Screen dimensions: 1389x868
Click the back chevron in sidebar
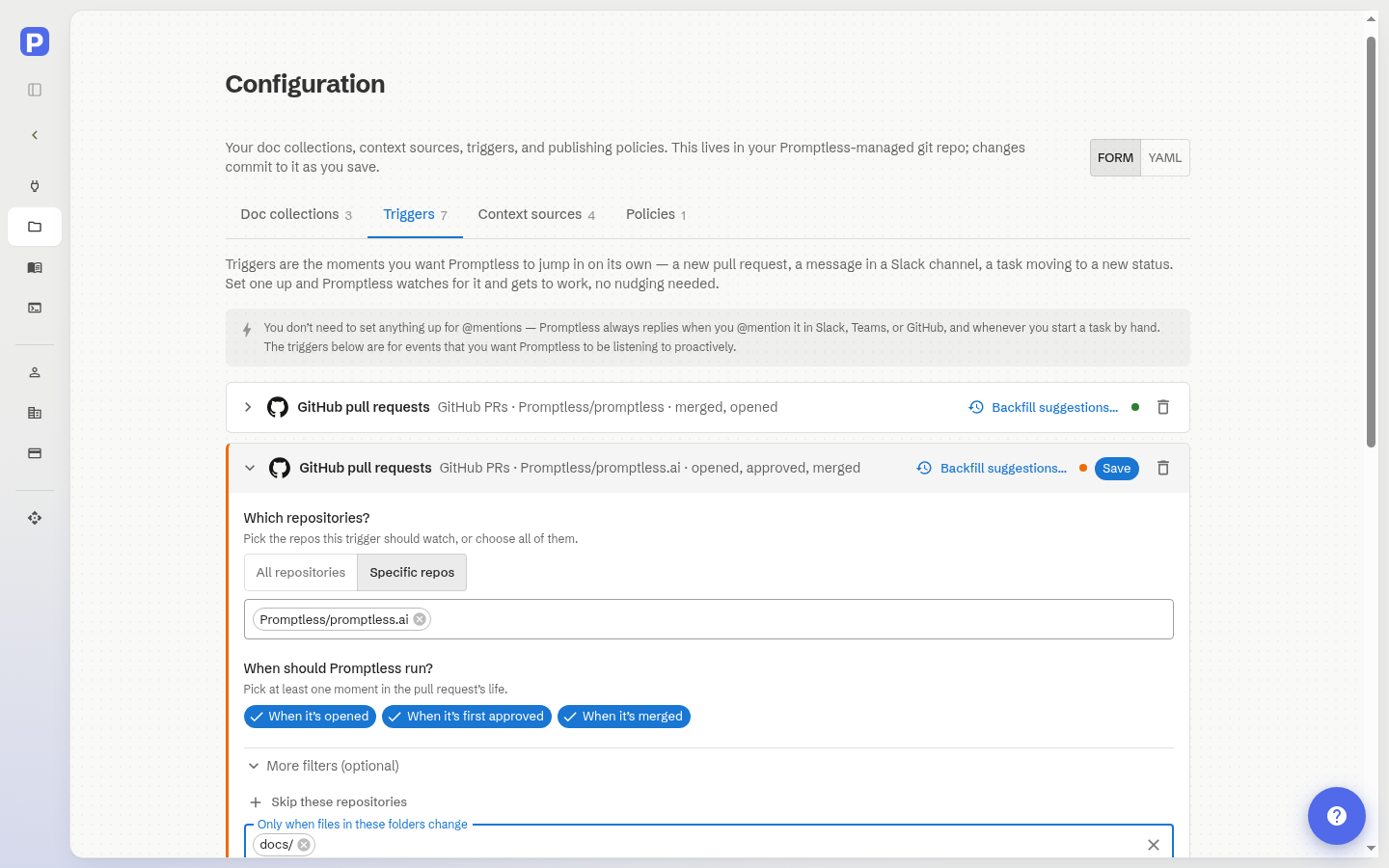(x=35, y=135)
